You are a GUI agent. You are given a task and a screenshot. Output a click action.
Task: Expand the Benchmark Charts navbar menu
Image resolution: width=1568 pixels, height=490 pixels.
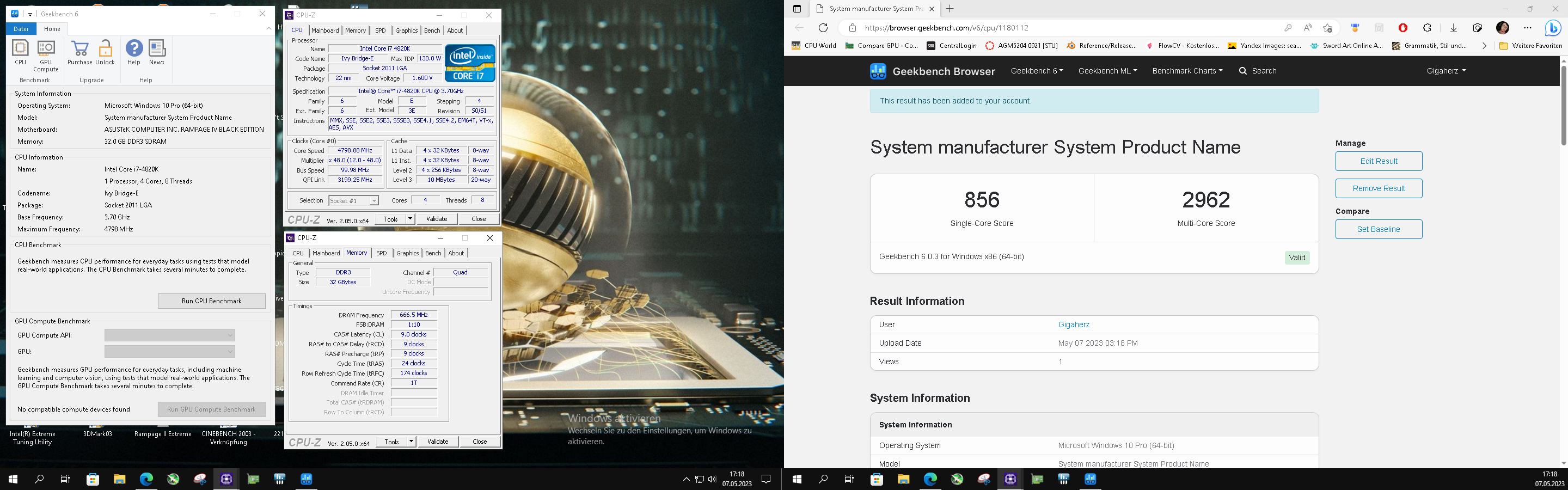pyautogui.click(x=1187, y=71)
